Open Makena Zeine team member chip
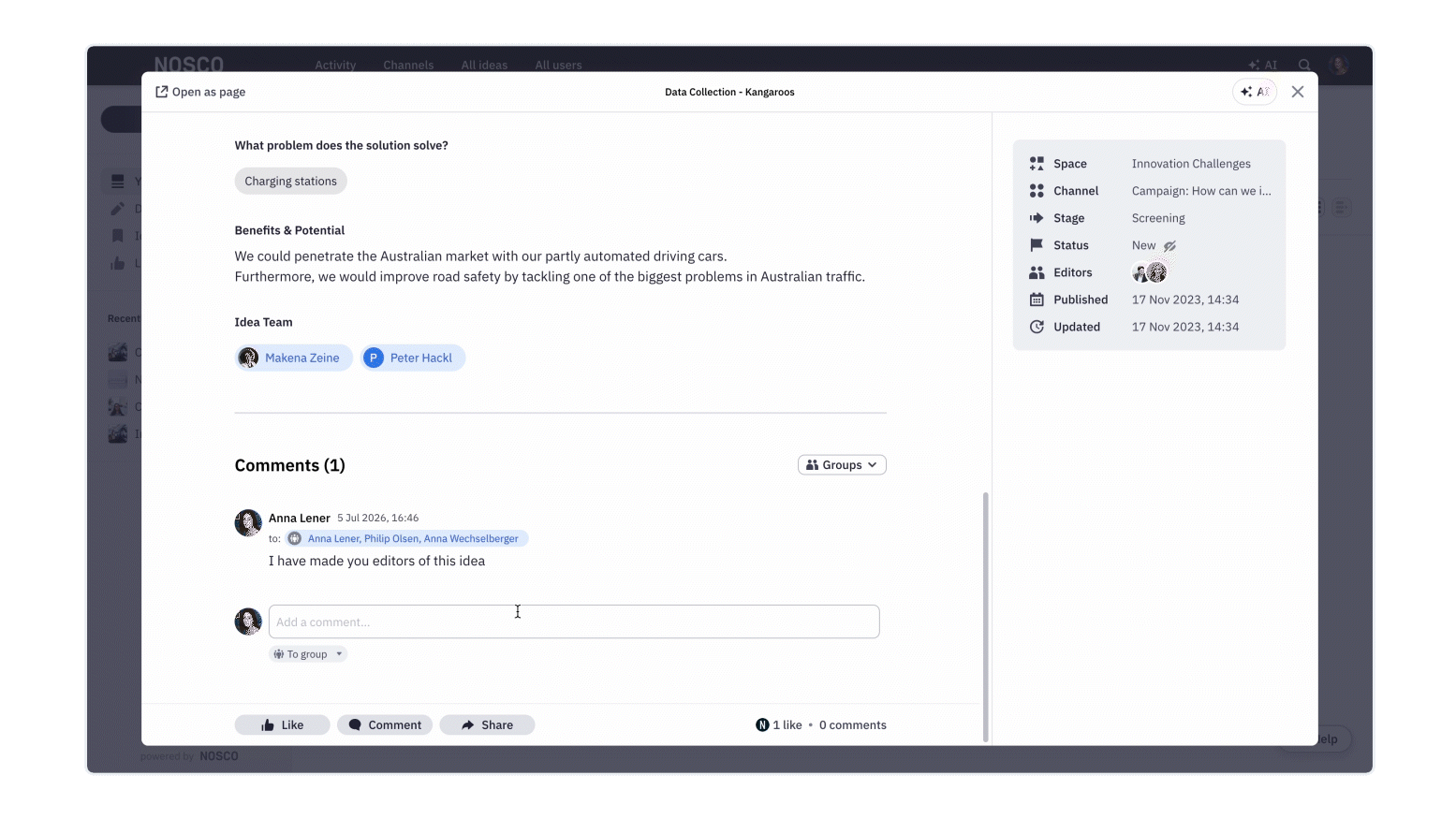The height and width of the screenshot is (819, 1456). [x=293, y=358]
